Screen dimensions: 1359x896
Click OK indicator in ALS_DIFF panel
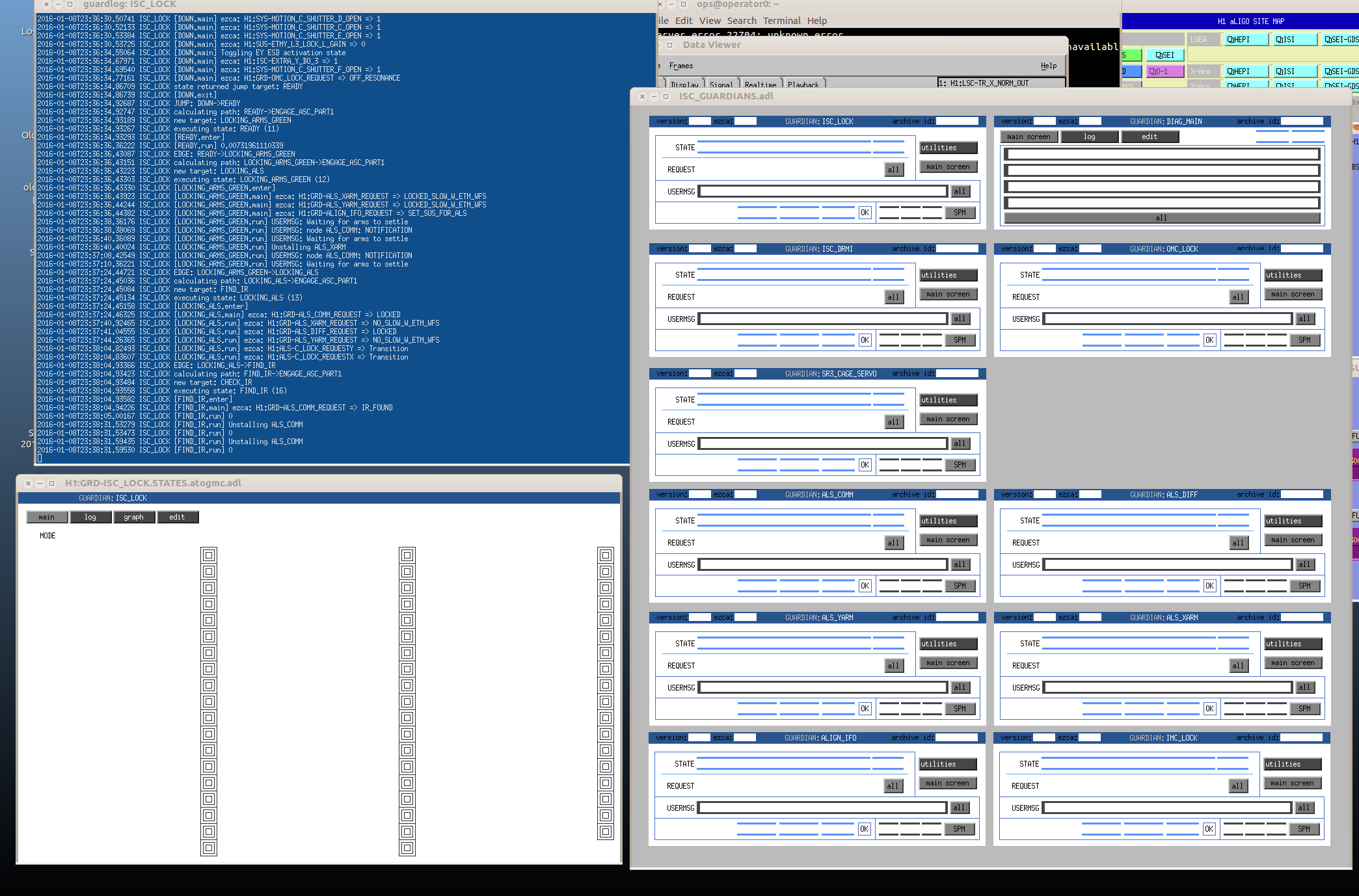(1209, 586)
